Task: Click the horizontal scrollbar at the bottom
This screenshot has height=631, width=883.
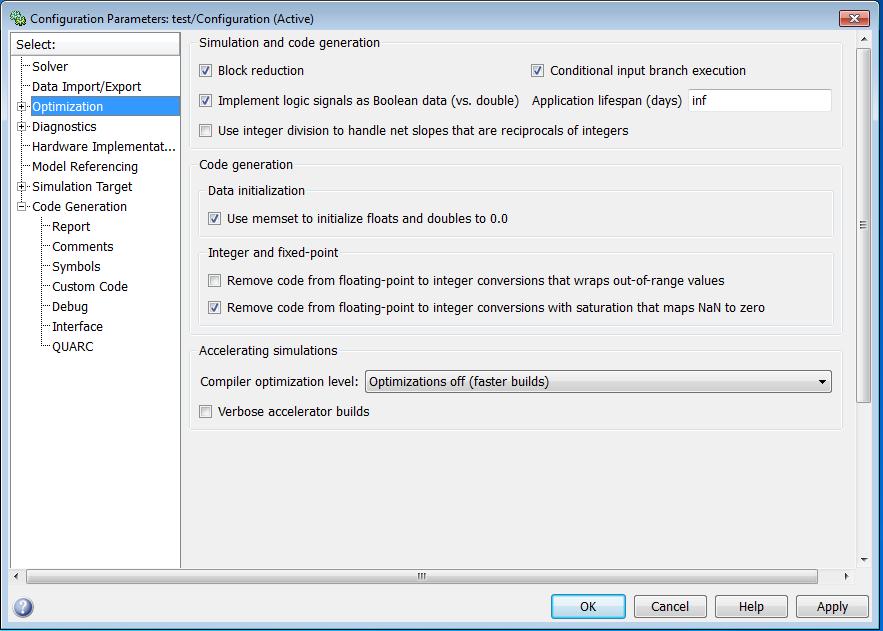Action: (x=420, y=577)
